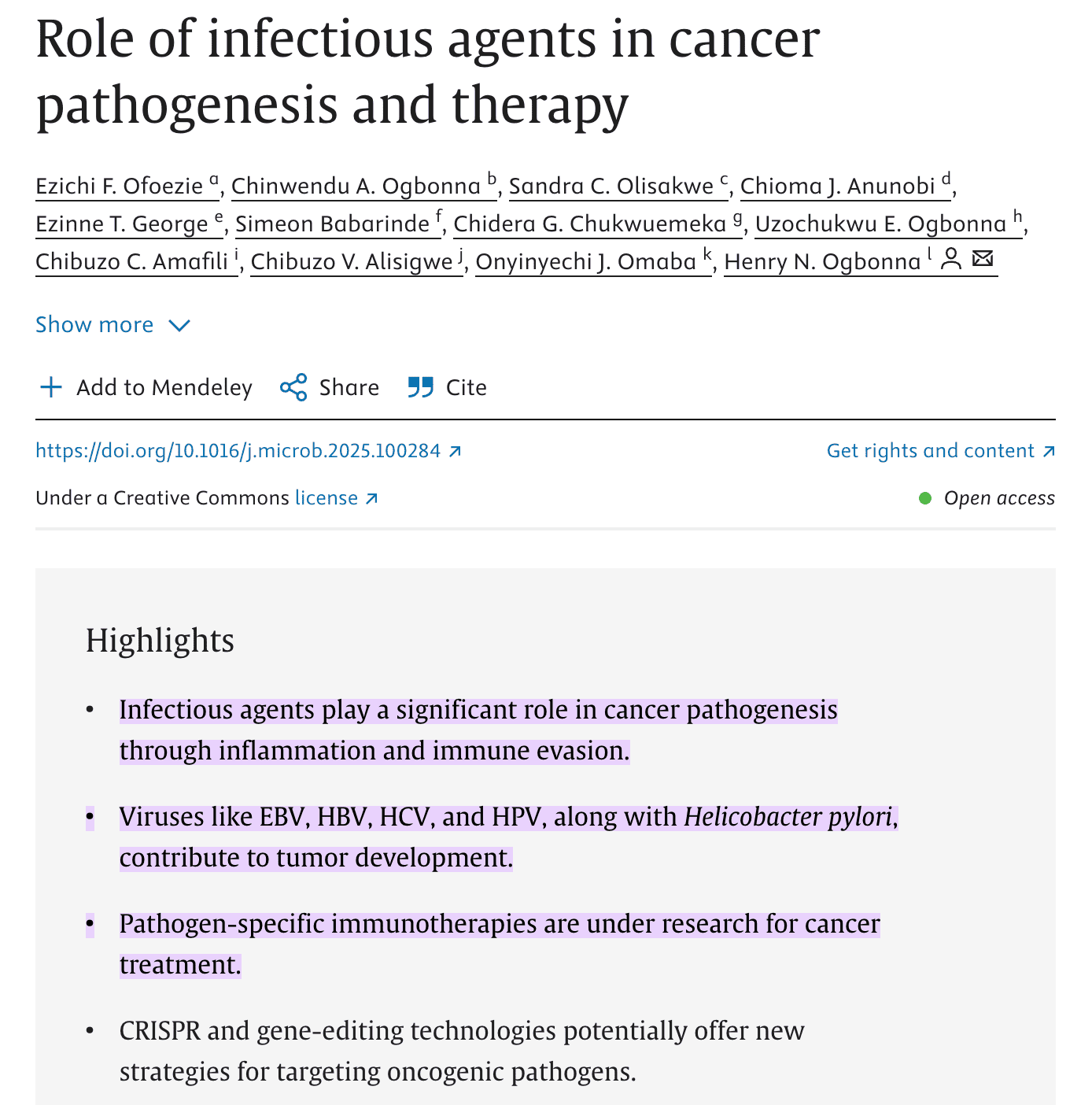
Task: Click author Sandra C. Olisakwe
Action: [611, 187]
